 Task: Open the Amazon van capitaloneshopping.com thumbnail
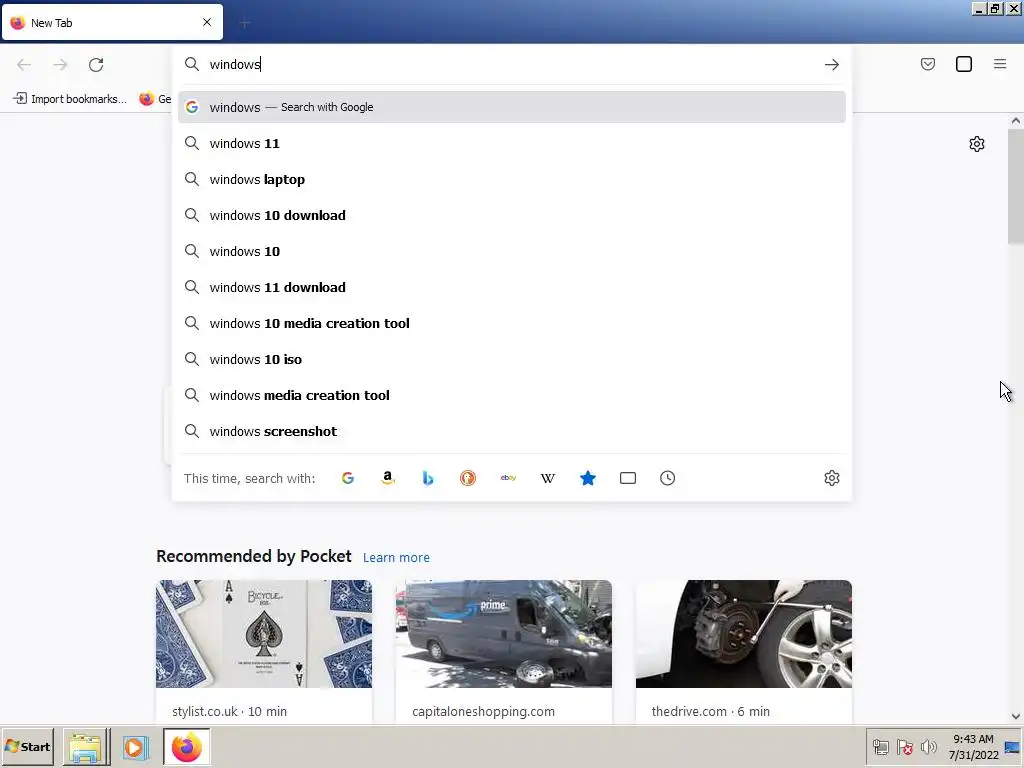click(504, 633)
